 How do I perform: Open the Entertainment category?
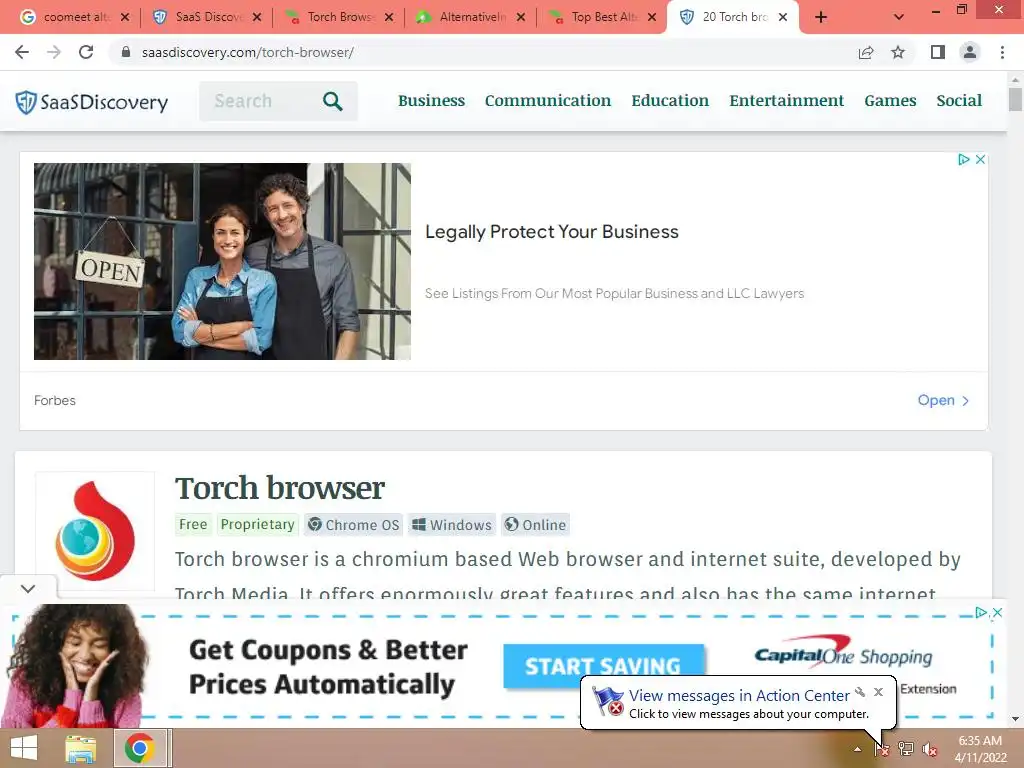click(786, 101)
